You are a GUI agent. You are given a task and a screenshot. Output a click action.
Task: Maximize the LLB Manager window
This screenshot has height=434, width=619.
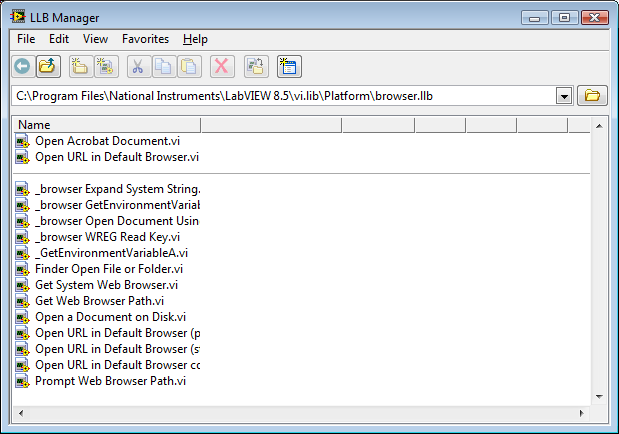point(565,18)
